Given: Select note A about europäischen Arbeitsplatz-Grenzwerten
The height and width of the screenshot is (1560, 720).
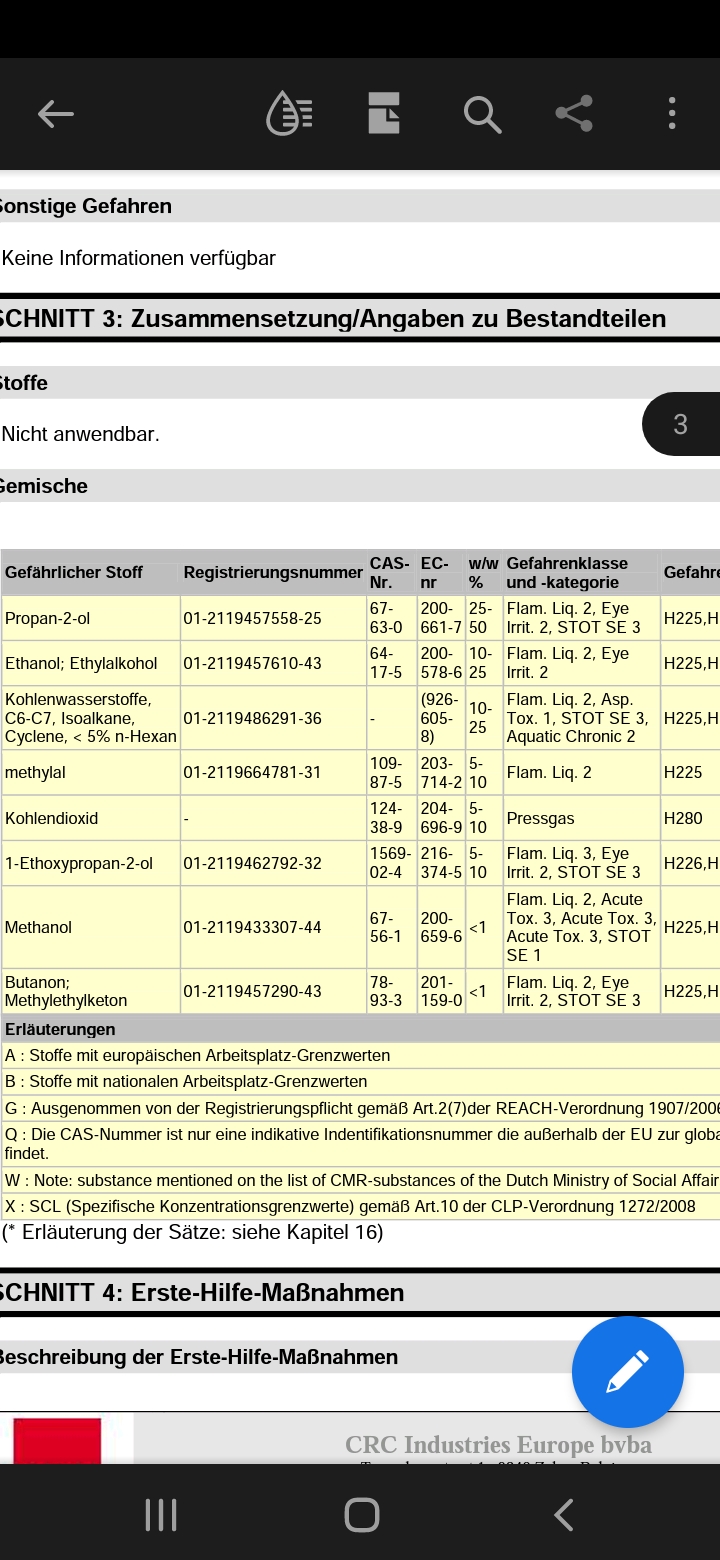Looking at the screenshot, I should tap(198, 1055).
